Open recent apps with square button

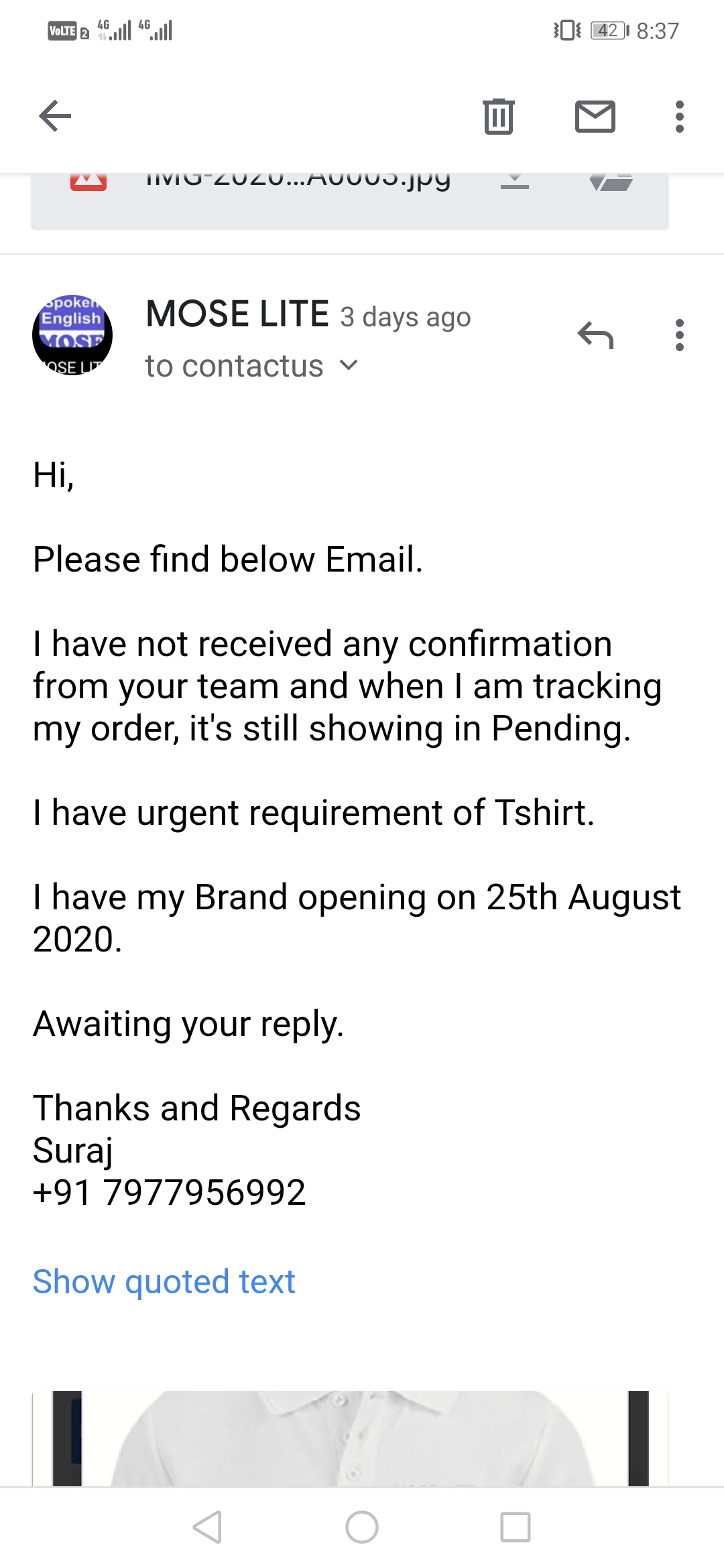[516, 1528]
